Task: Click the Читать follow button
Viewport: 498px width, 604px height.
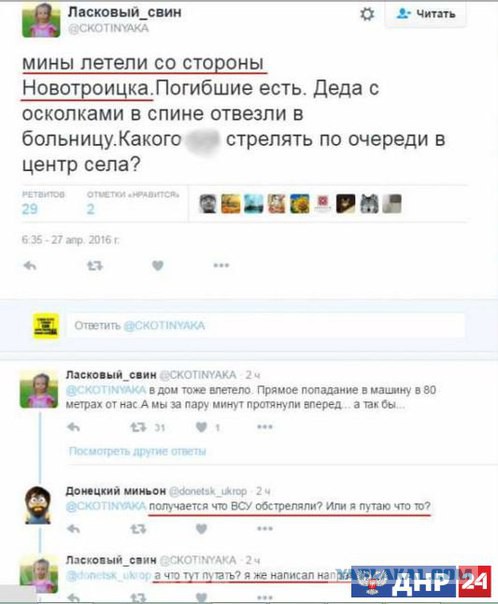Action: [x=426, y=14]
